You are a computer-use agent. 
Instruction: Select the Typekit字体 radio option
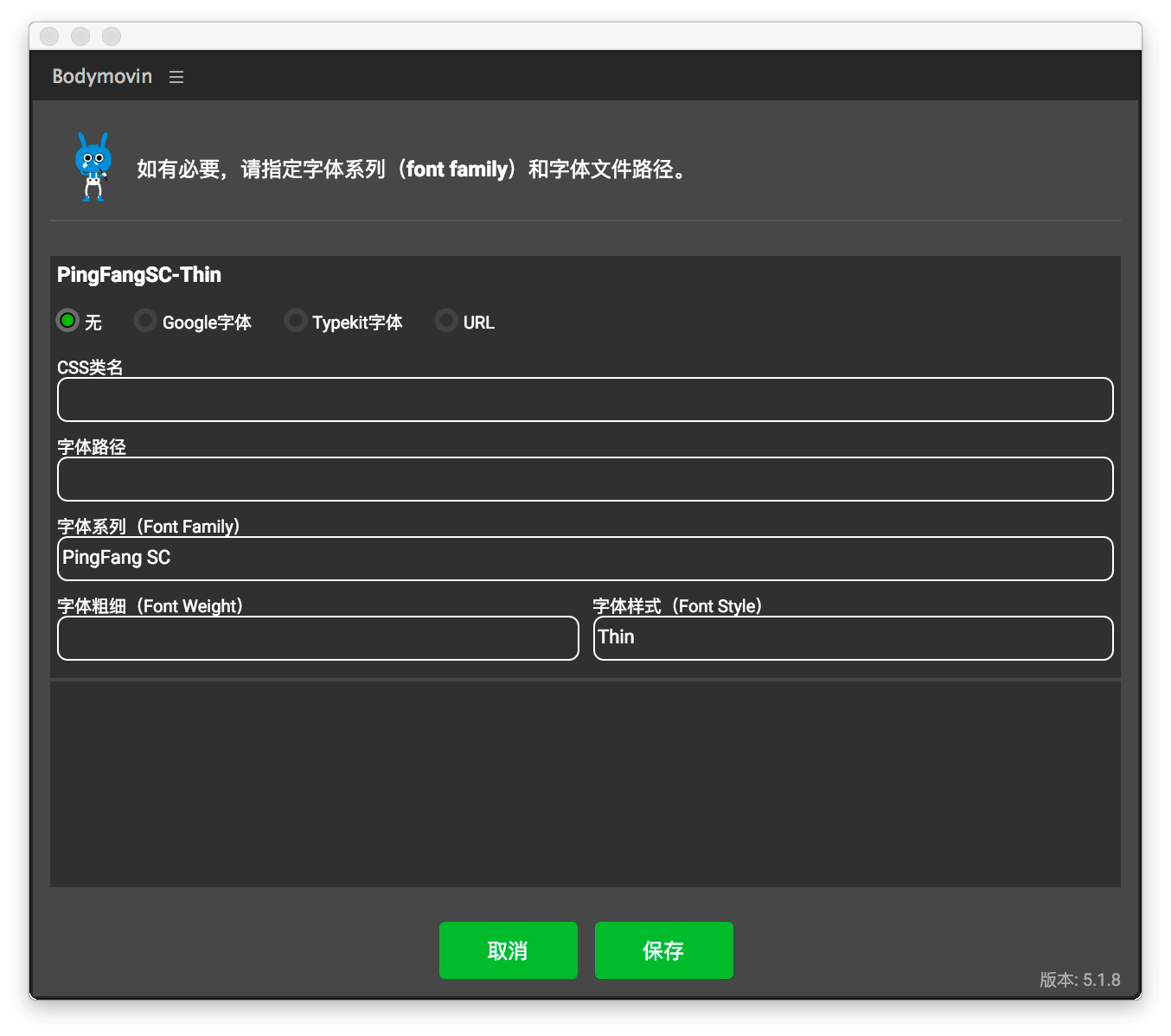(x=295, y=320)
